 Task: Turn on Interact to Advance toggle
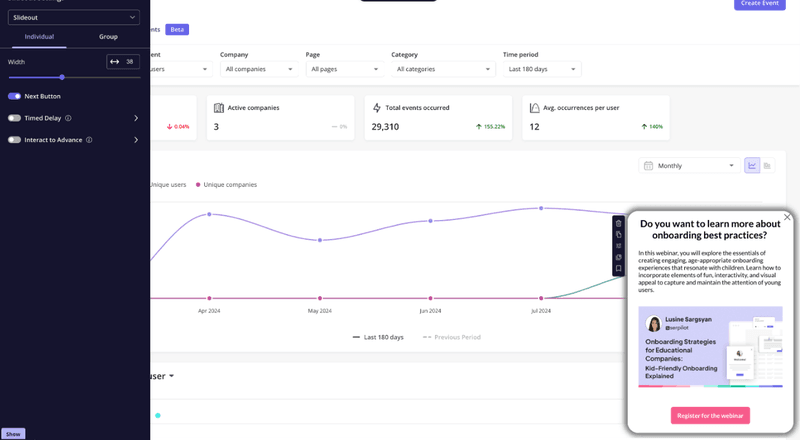[14, 140]
